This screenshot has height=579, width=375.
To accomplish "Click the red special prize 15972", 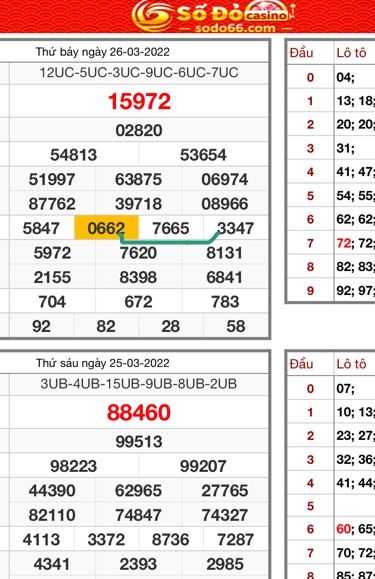I will [139, 101].
